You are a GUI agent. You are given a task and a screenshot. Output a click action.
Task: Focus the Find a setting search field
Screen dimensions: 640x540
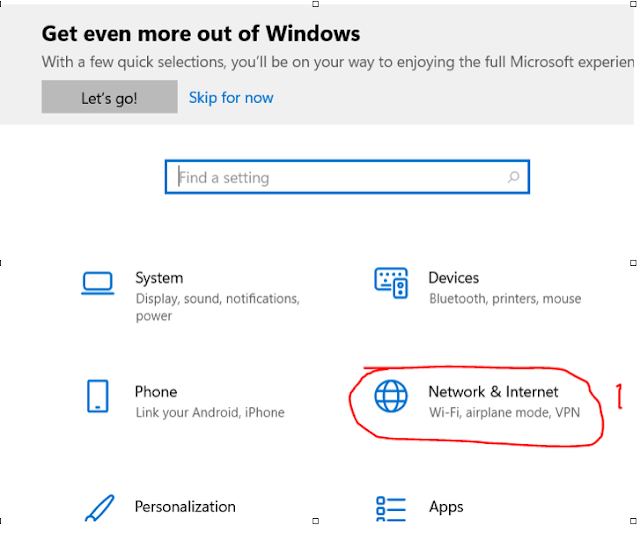pos(347,177)
